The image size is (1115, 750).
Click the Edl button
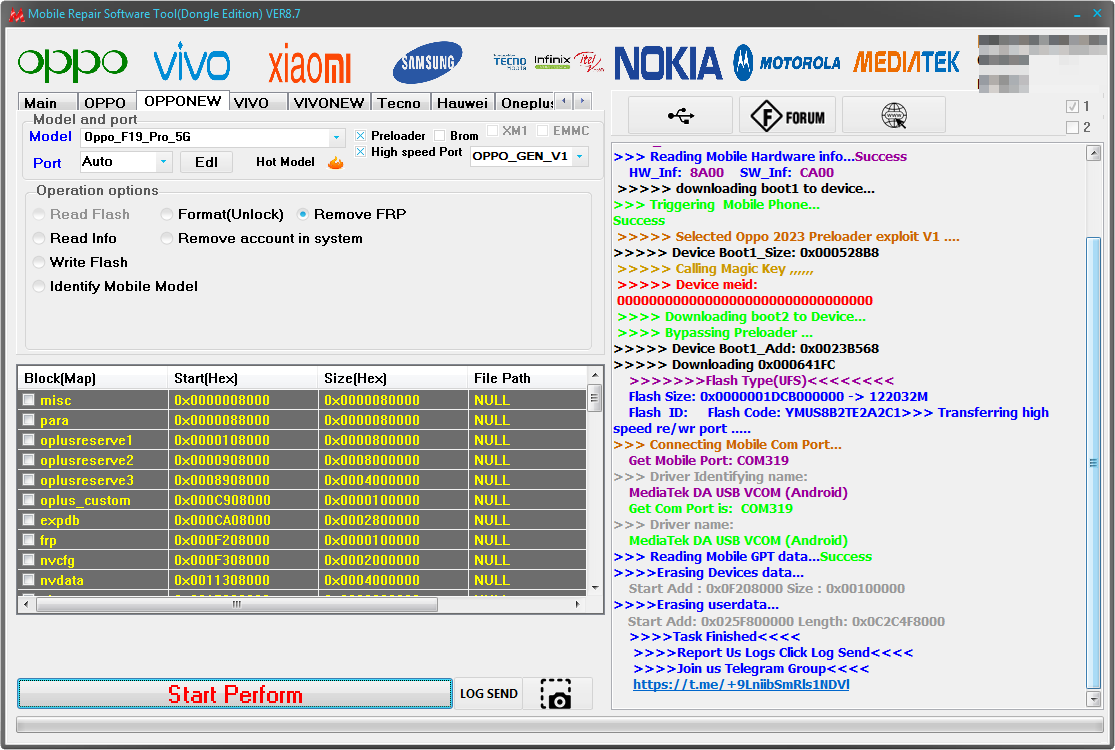coord(206,162)
